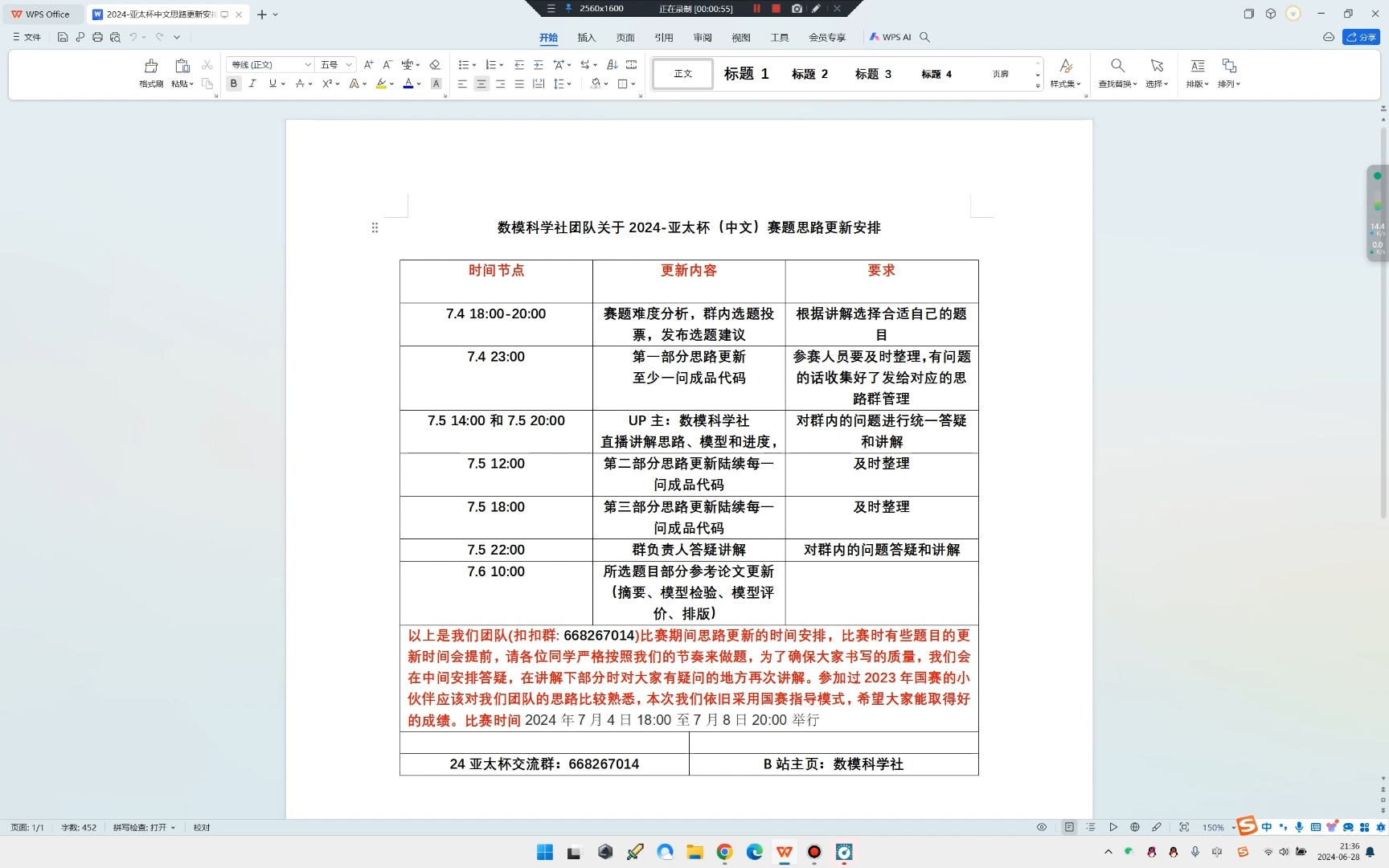1389x868 pixels.
Task: Undo the last action
Action: coord(133,37)
